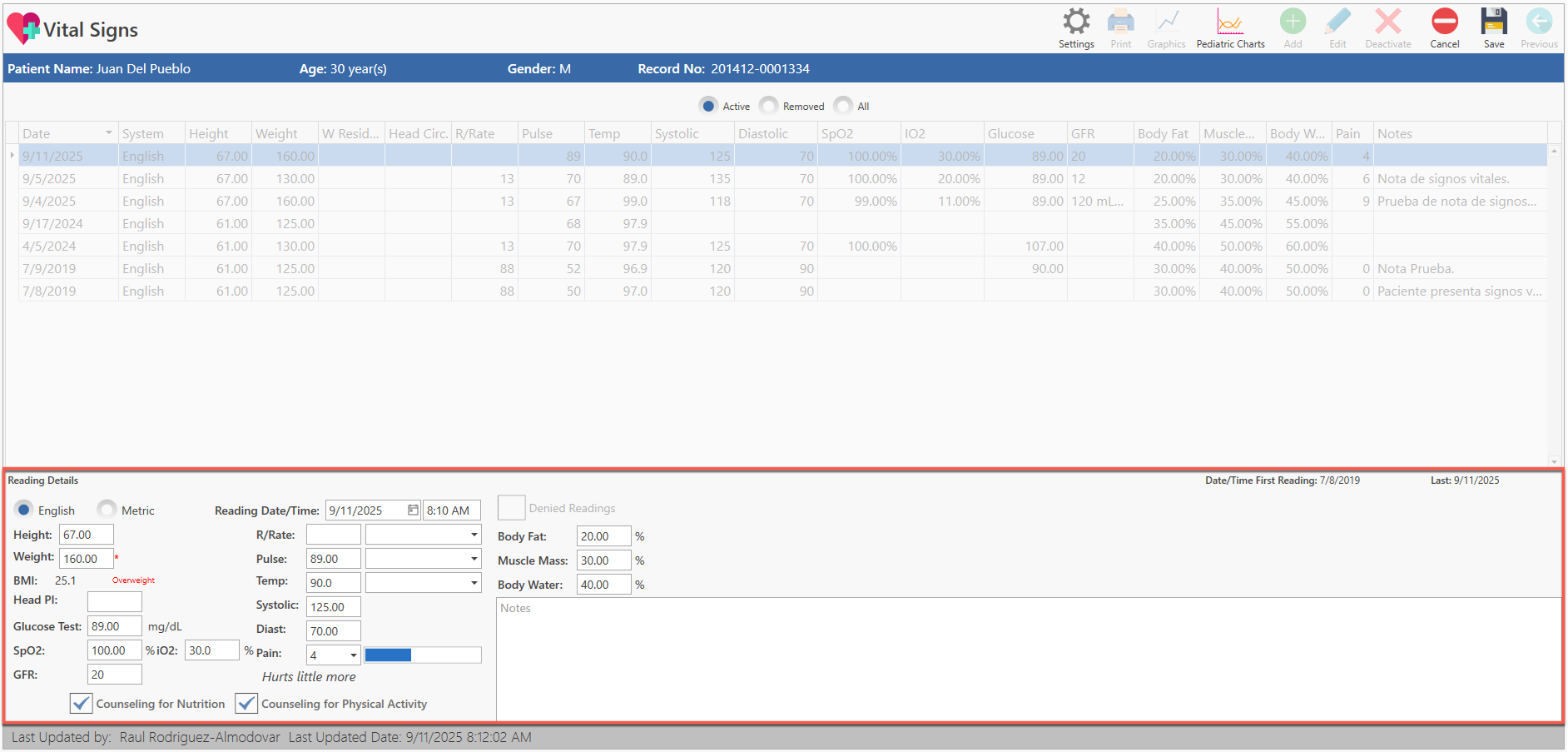Sort by the Height column header
The height and width of the screenshot is (752, 1568).
pyautogui.click(x=218, y=133)
